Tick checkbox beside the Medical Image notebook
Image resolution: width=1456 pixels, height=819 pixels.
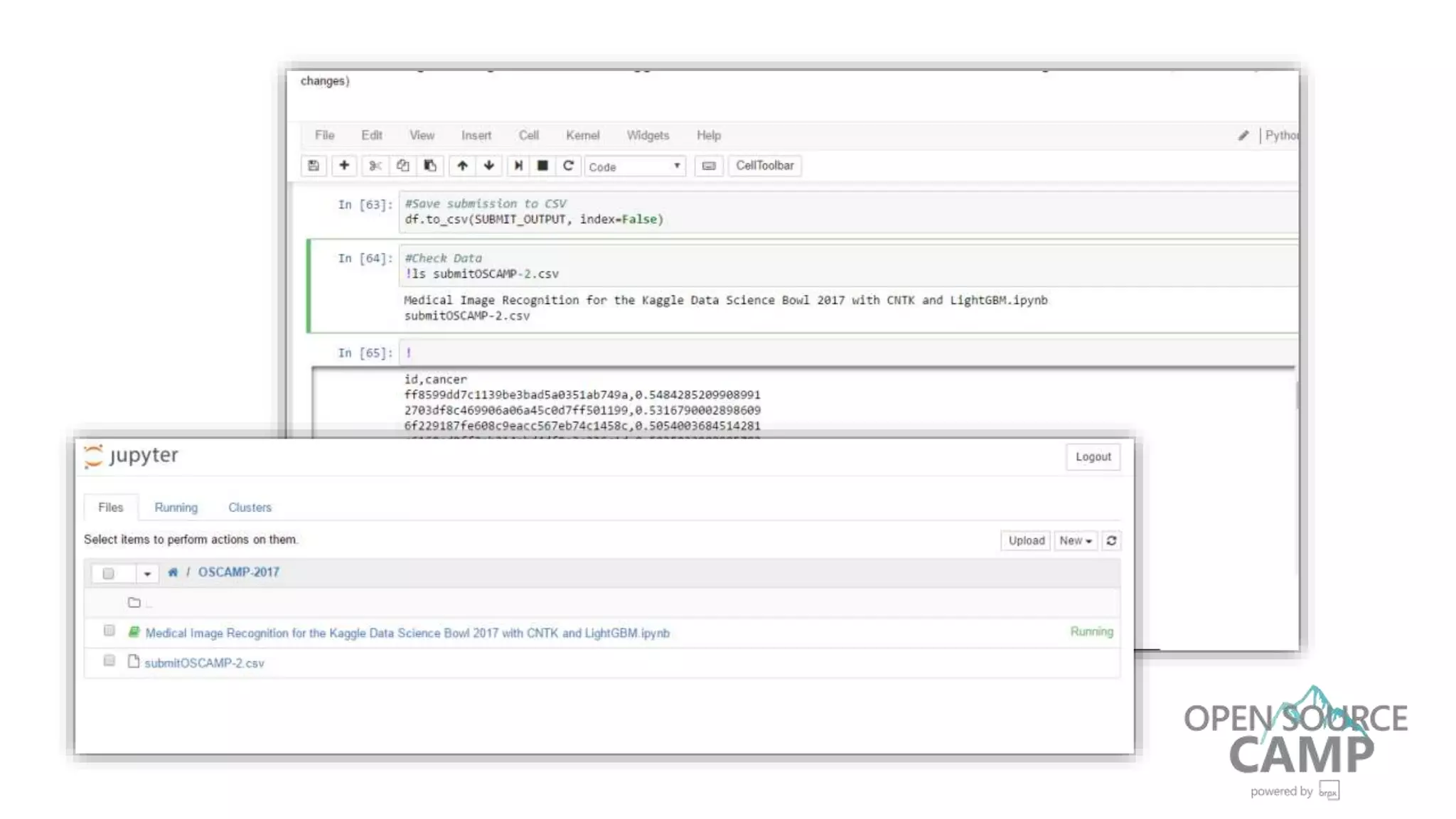click(109, 631)
